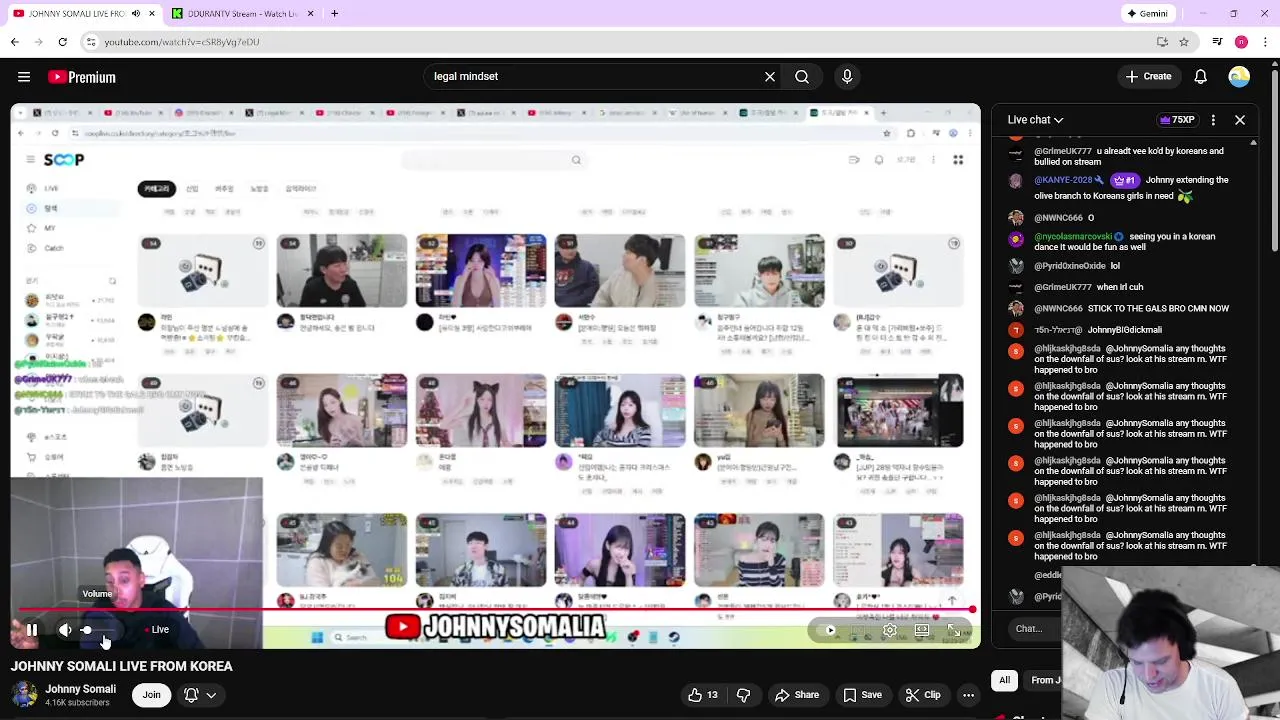Close the JOHNNY SOMALI LIVE tab

152,13
